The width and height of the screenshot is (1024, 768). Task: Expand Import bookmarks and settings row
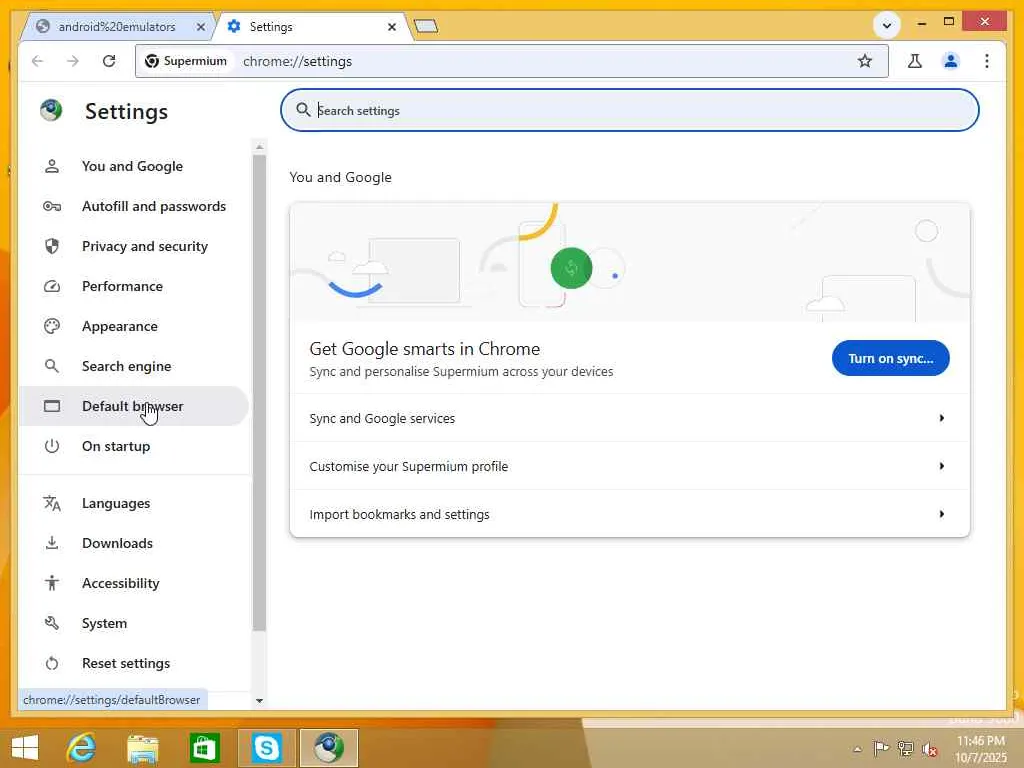click(630, 514)
